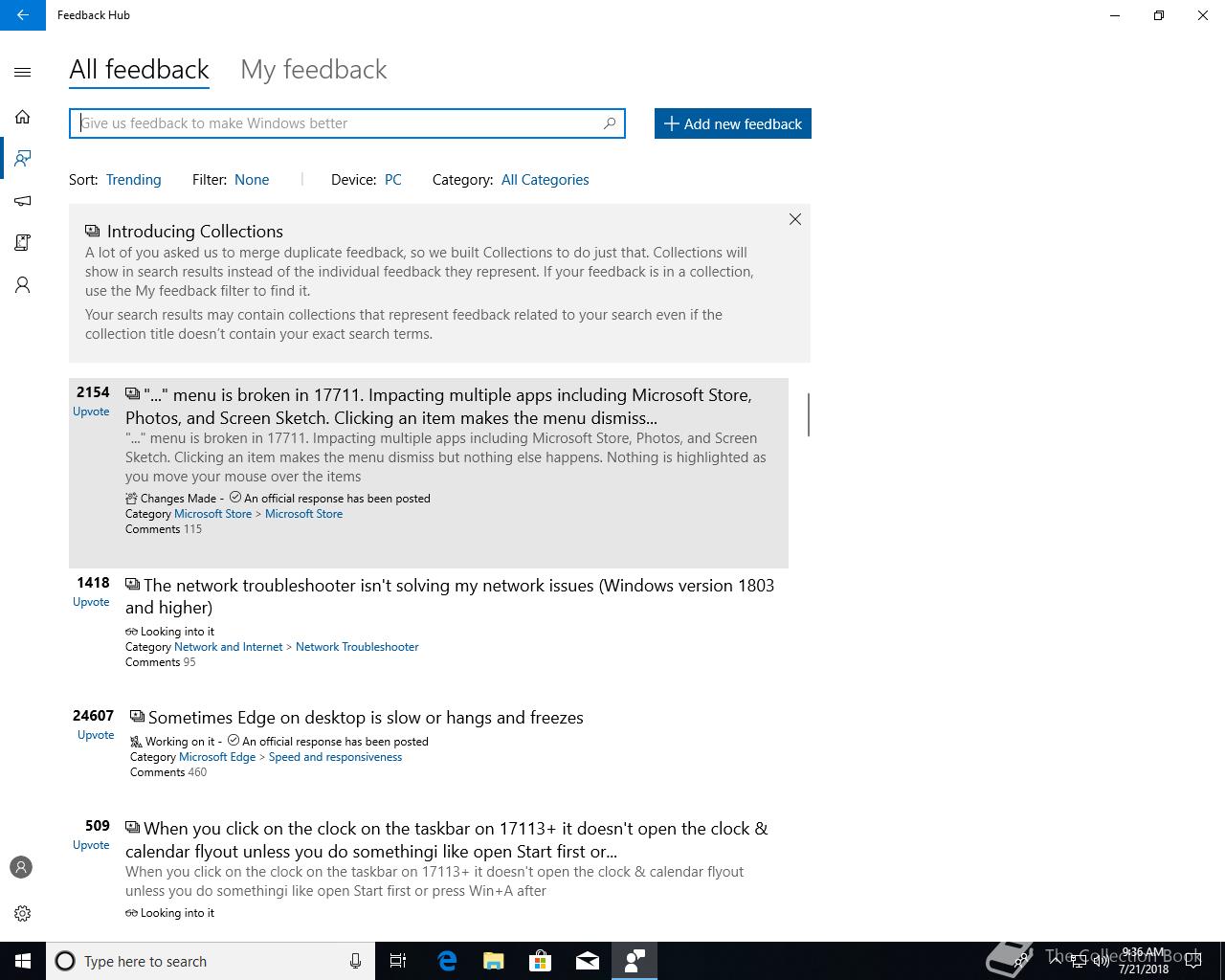Click the search magnifier icon

610,123
